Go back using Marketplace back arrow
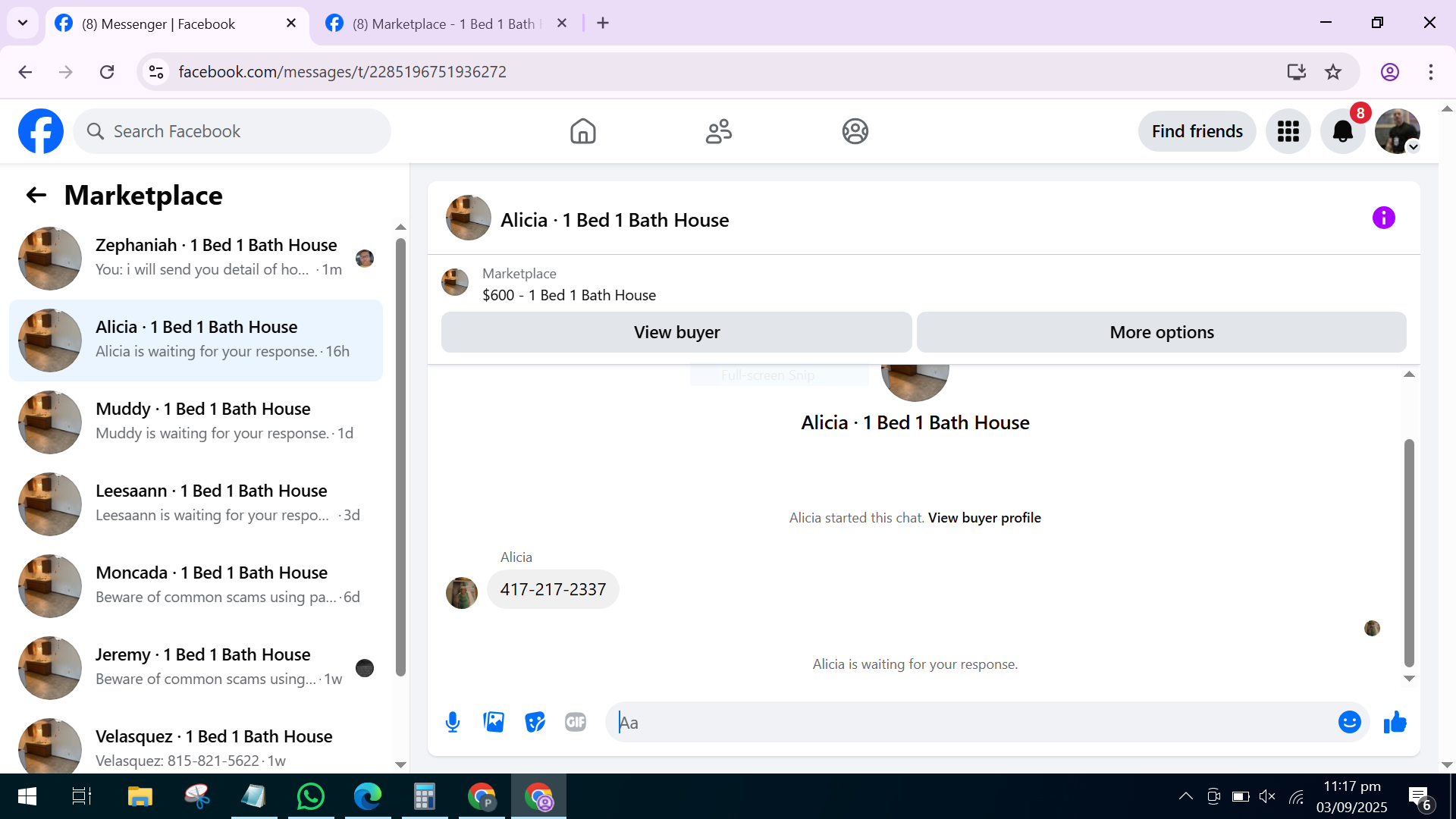This screenshot has width=1456, height=819. click(x=36, y=196)
